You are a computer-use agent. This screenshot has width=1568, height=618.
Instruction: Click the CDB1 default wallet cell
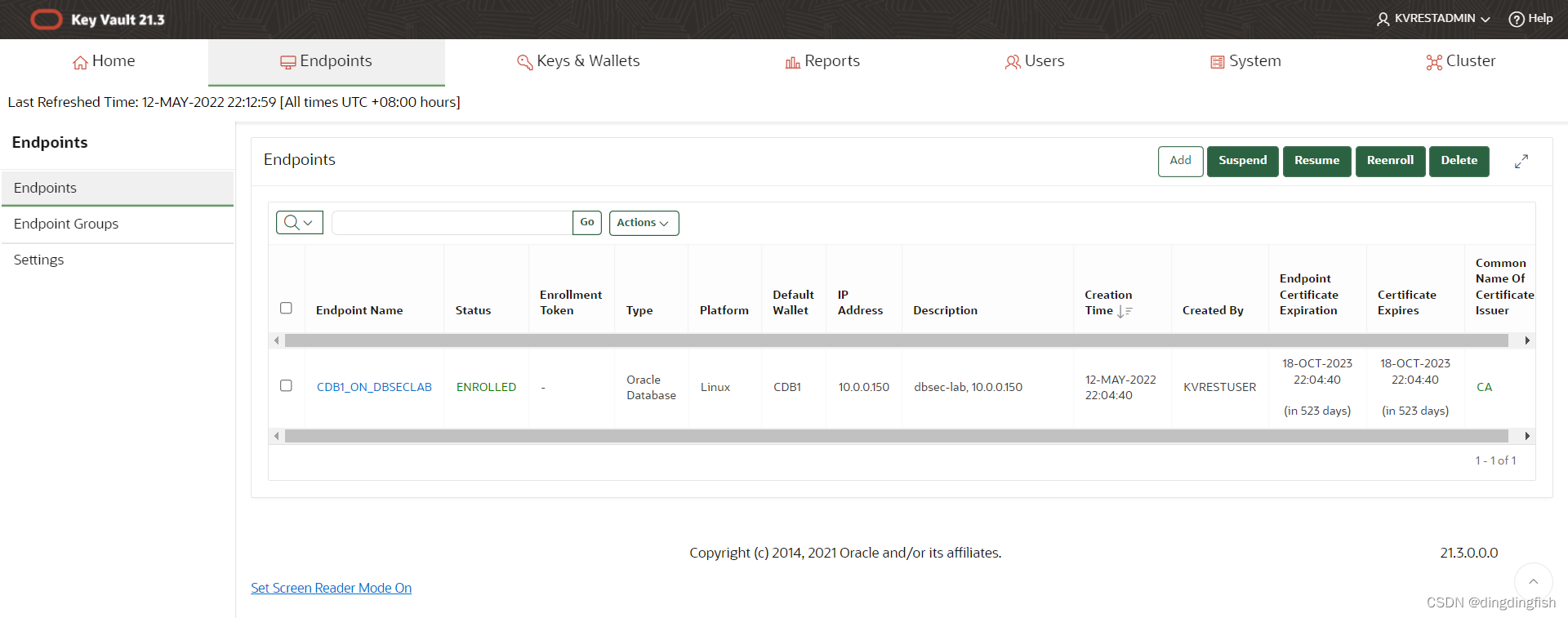pos(787,387)
